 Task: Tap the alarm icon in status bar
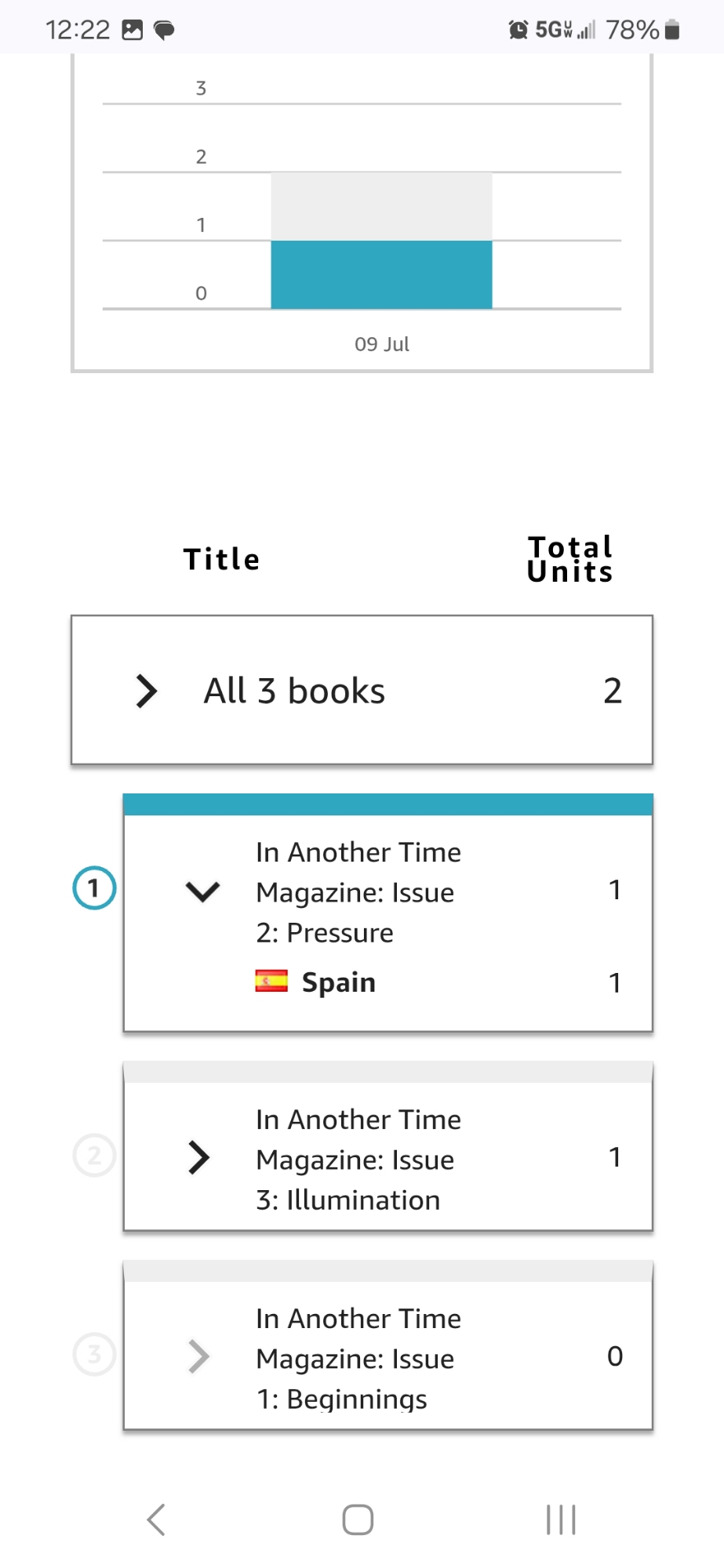(x=518, y=30)
